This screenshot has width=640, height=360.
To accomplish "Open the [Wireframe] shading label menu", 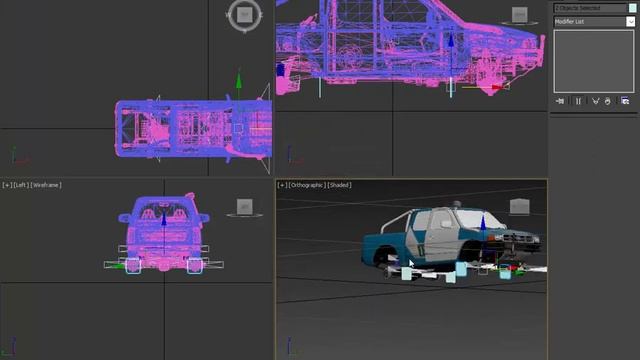I will (x=46, y=185).
